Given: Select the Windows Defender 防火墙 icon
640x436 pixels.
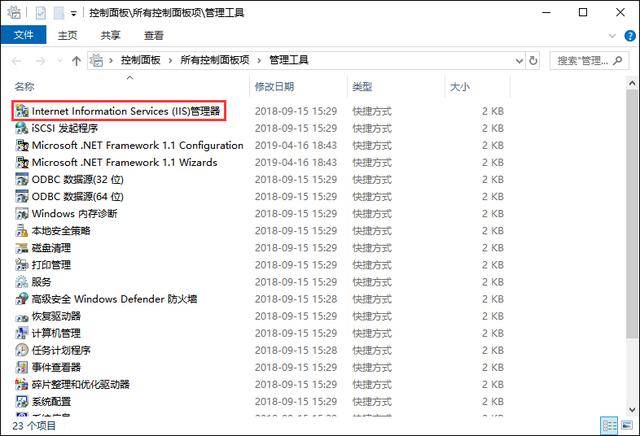Looking at the screenshot, I should click(22, 299).
